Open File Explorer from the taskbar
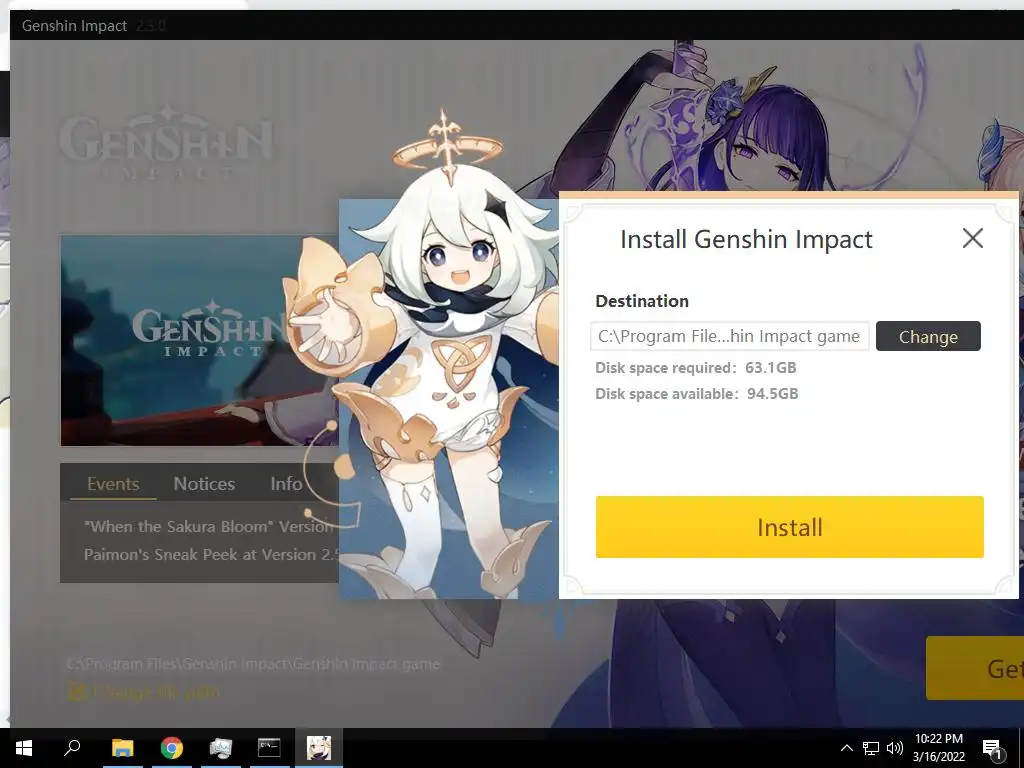 coord(122,748)
